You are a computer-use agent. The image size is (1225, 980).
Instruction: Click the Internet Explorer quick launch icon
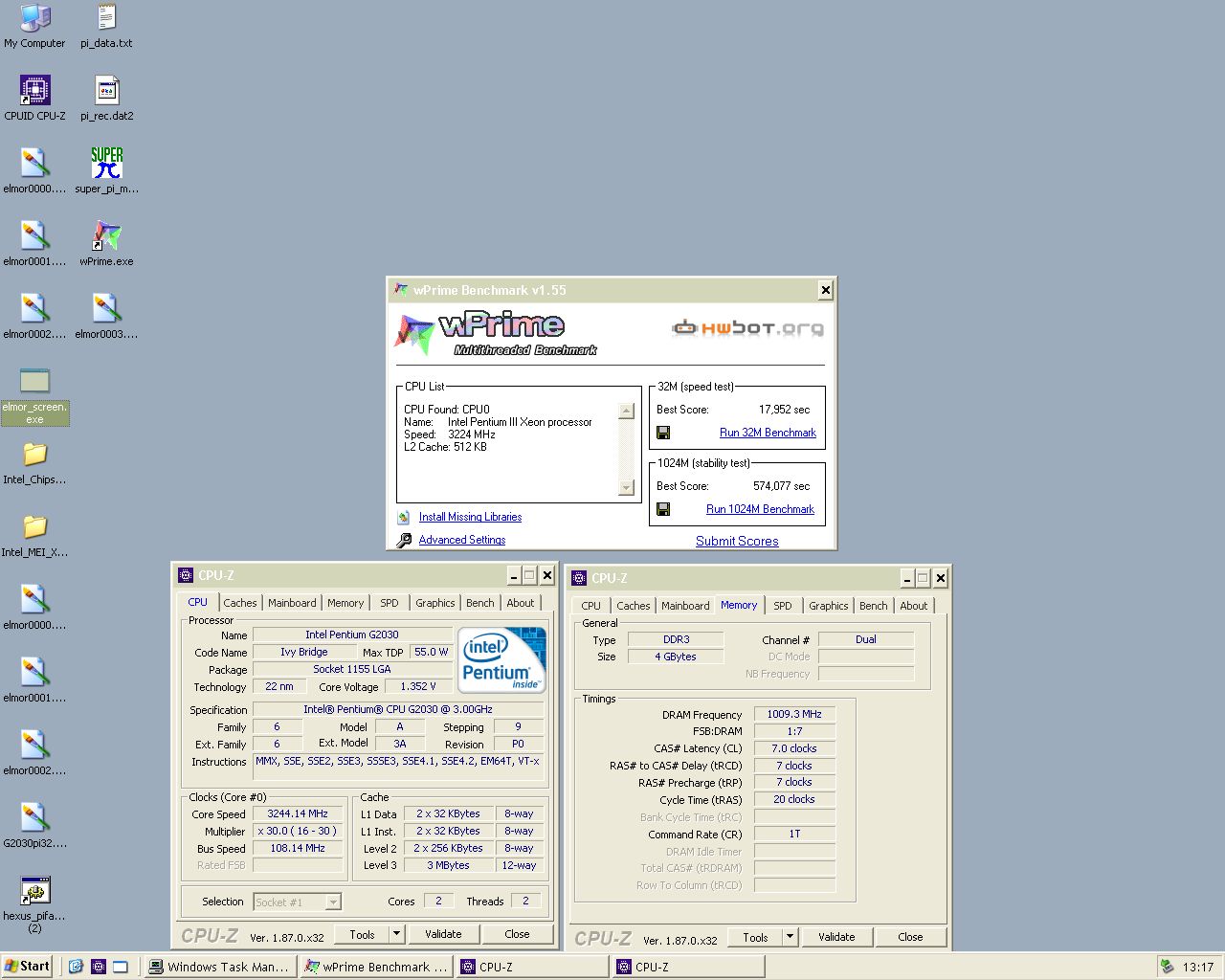pos(76,967)
